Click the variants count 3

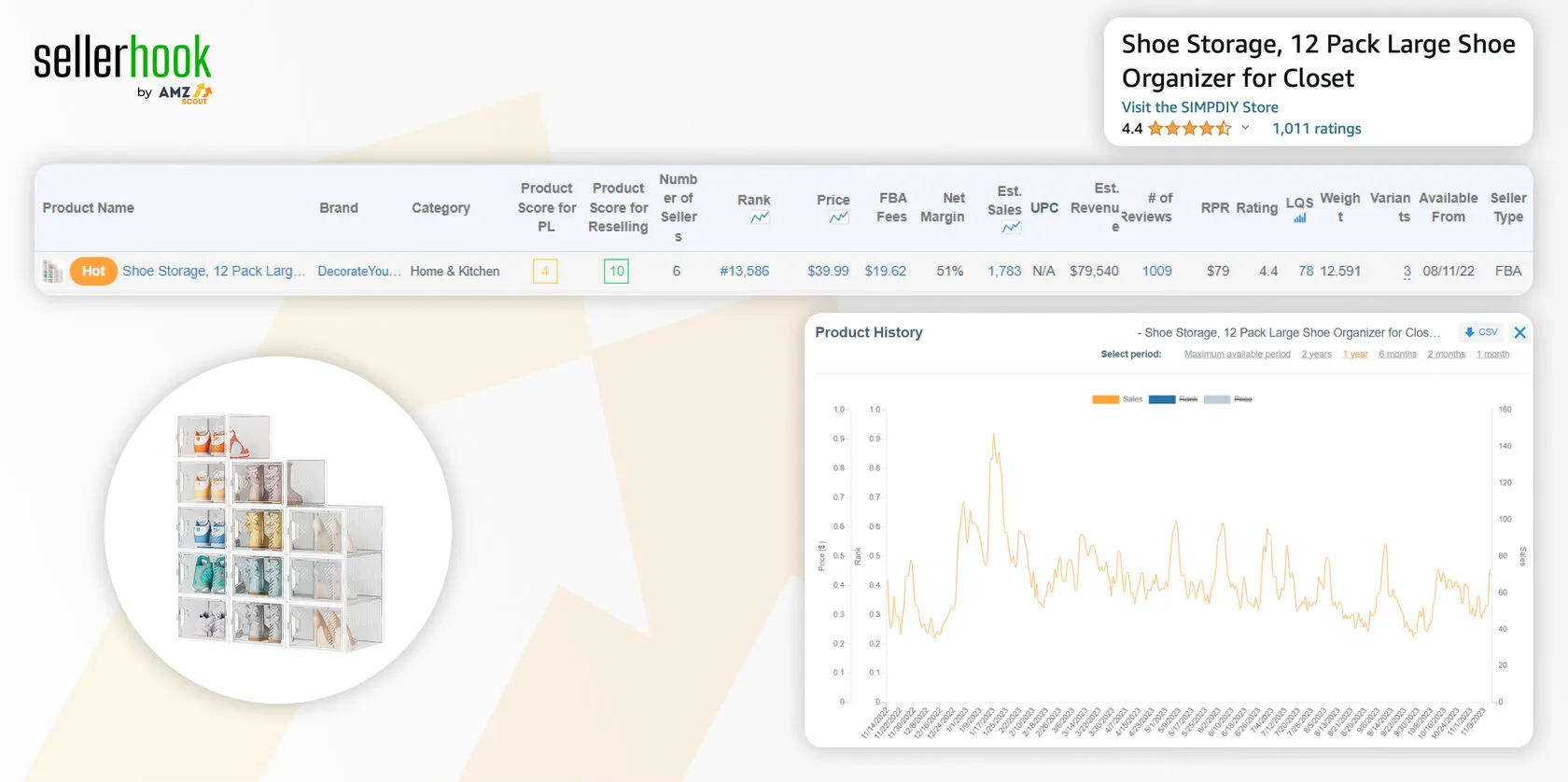pyautogui.click(x=1407, y=272)
